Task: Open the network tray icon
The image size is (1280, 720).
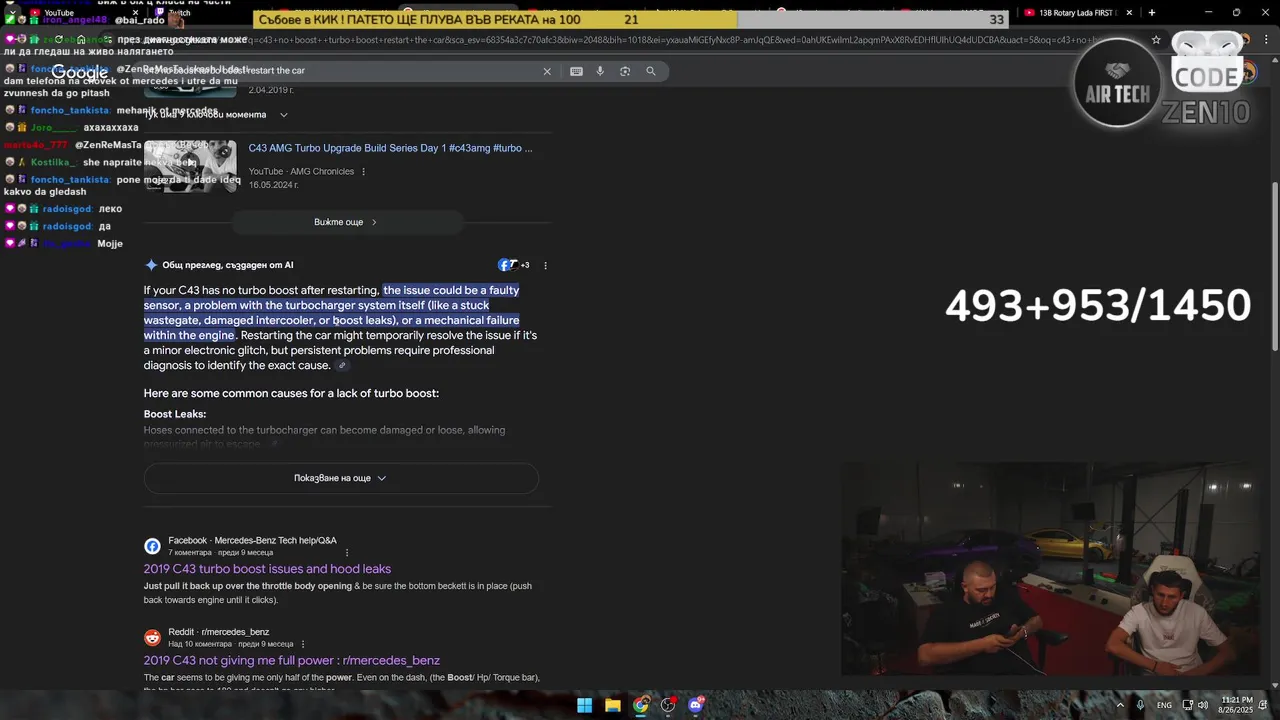Action: [x=1188, y=705]
